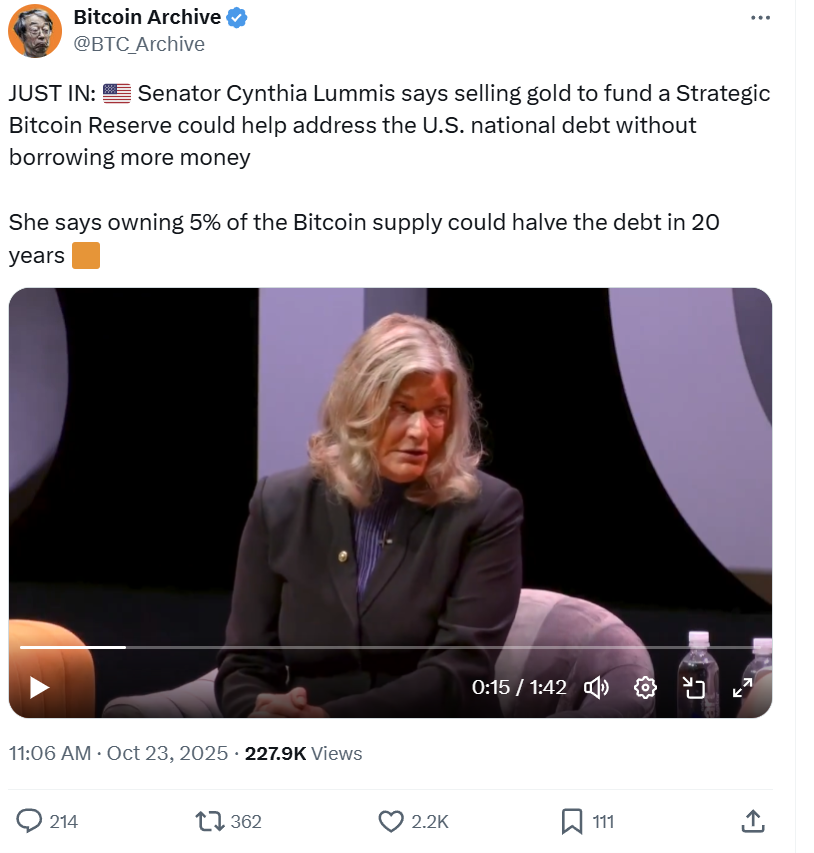This screenshot has width=814, height=853.
Task: Mute the video with the speaker icon
Action: 597,687
